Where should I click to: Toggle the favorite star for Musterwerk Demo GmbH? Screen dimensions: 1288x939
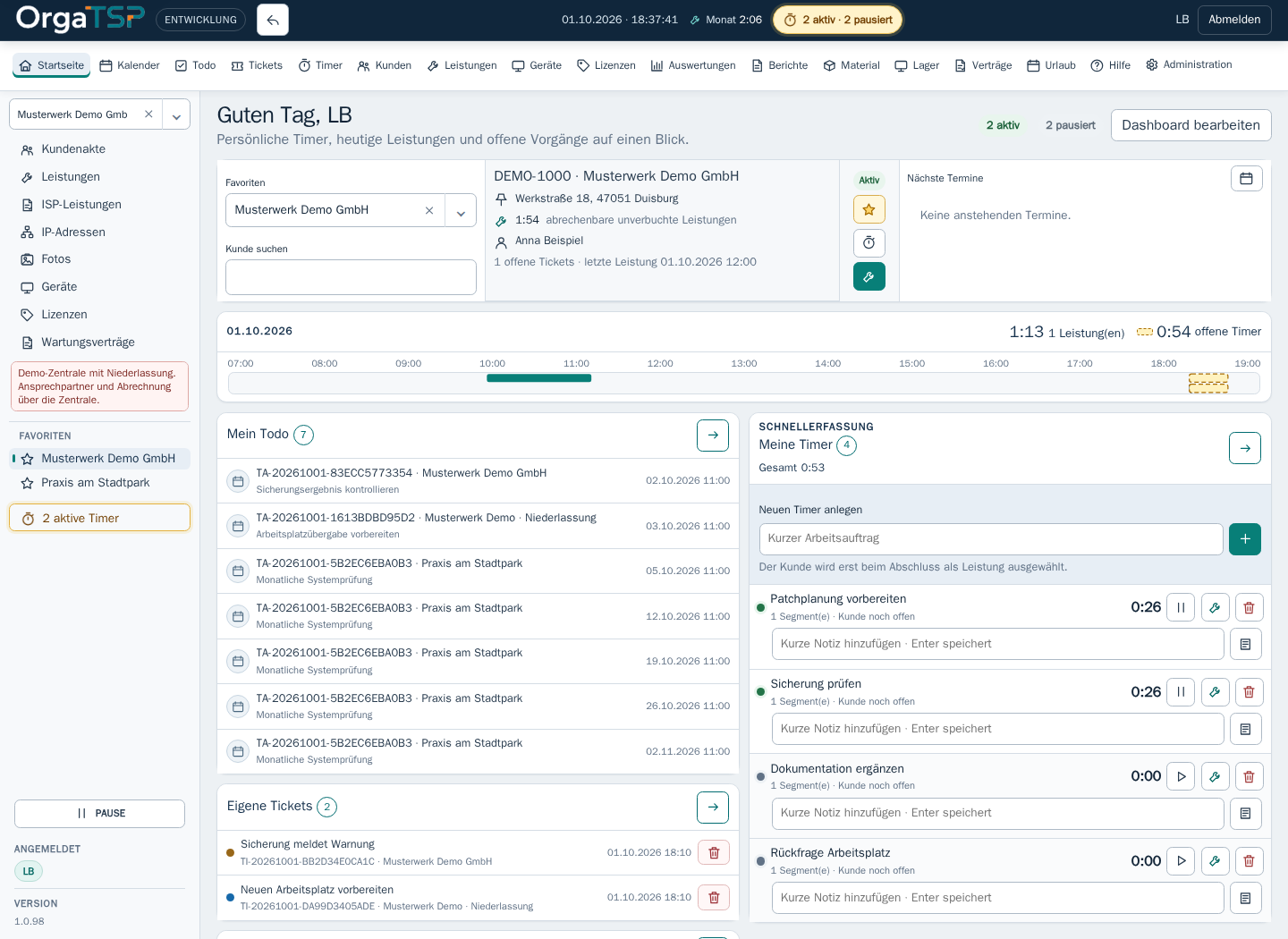click(869, 209)
